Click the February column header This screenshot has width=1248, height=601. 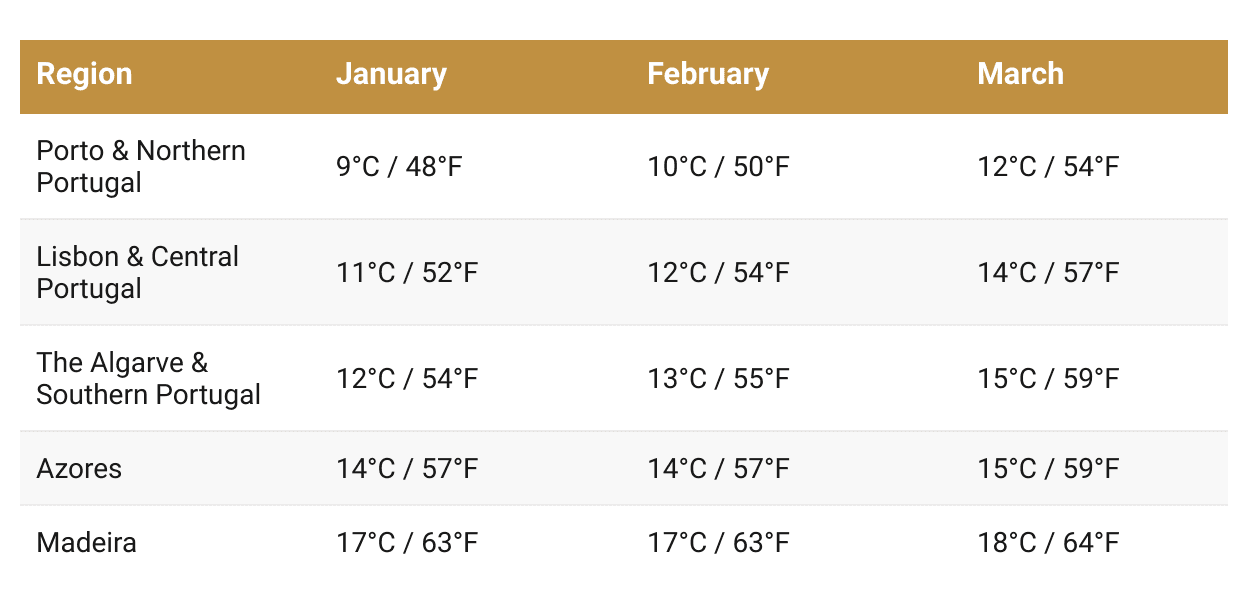(x=708, y=75)
